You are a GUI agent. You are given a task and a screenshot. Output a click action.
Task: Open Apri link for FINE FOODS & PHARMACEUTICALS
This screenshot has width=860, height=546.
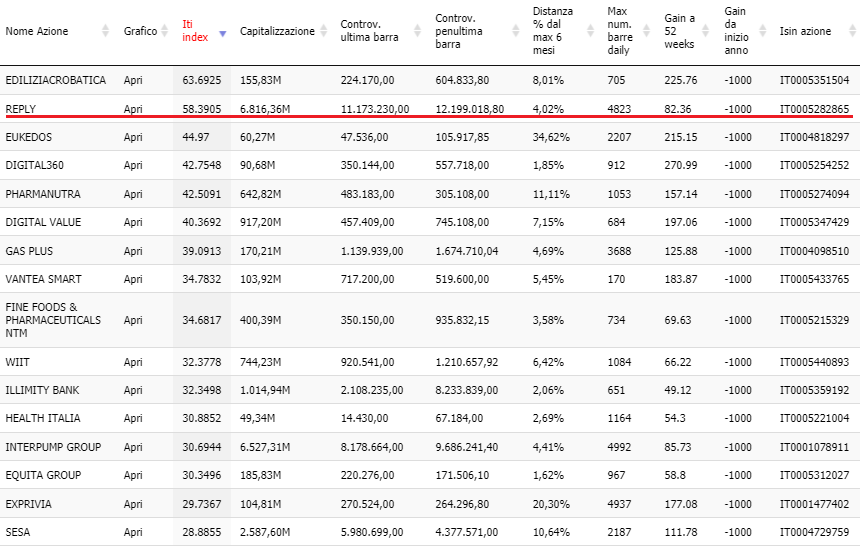click(133, 320)
